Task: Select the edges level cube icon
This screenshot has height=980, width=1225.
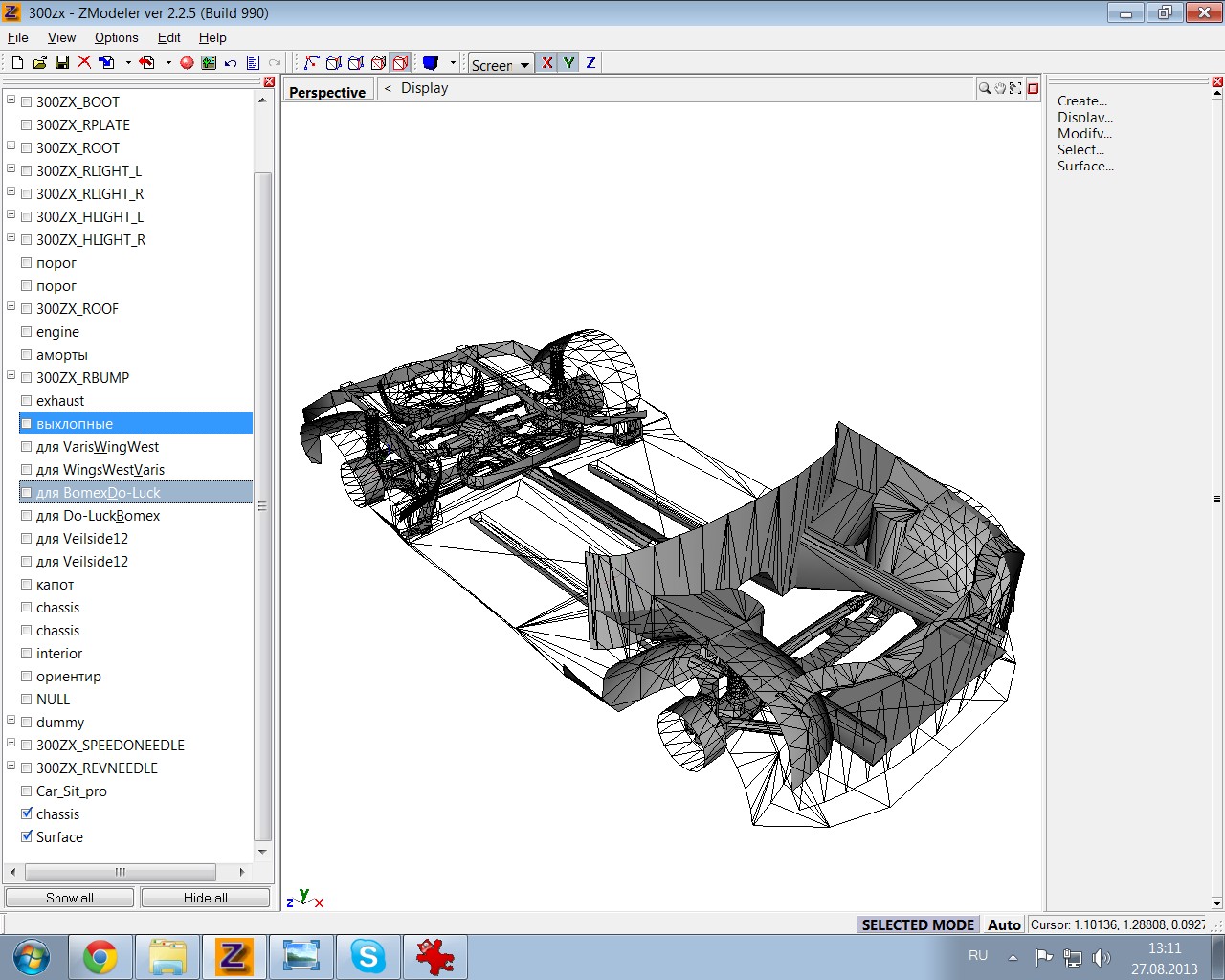Action: pos(333,62)
